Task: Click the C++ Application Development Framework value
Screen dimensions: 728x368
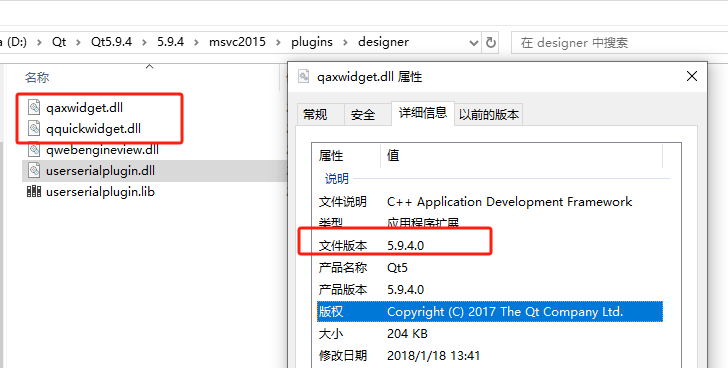Action: point(509,202)
